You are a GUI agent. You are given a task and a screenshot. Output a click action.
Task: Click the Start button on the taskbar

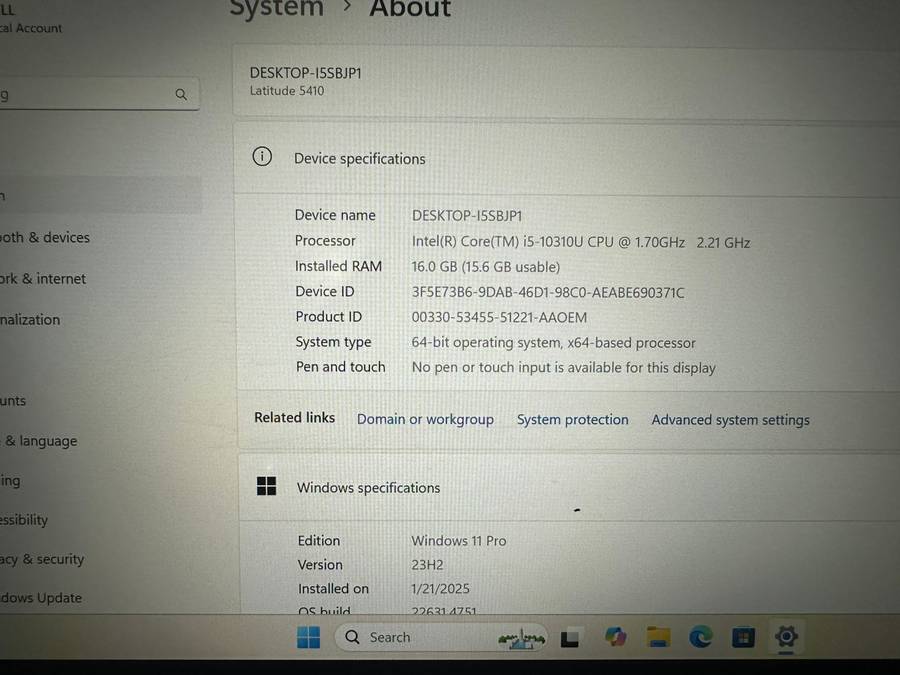308,637
